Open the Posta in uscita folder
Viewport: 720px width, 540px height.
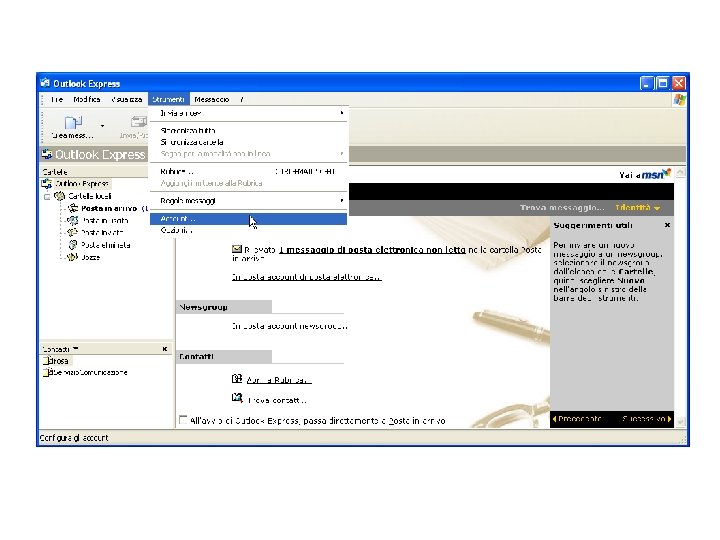click(105, 220)
